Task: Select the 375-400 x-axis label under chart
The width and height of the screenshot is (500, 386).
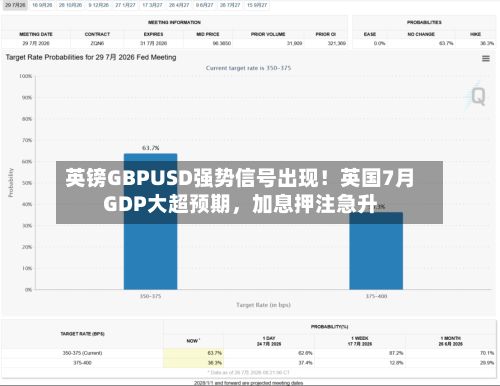Action: coord(376,296)
